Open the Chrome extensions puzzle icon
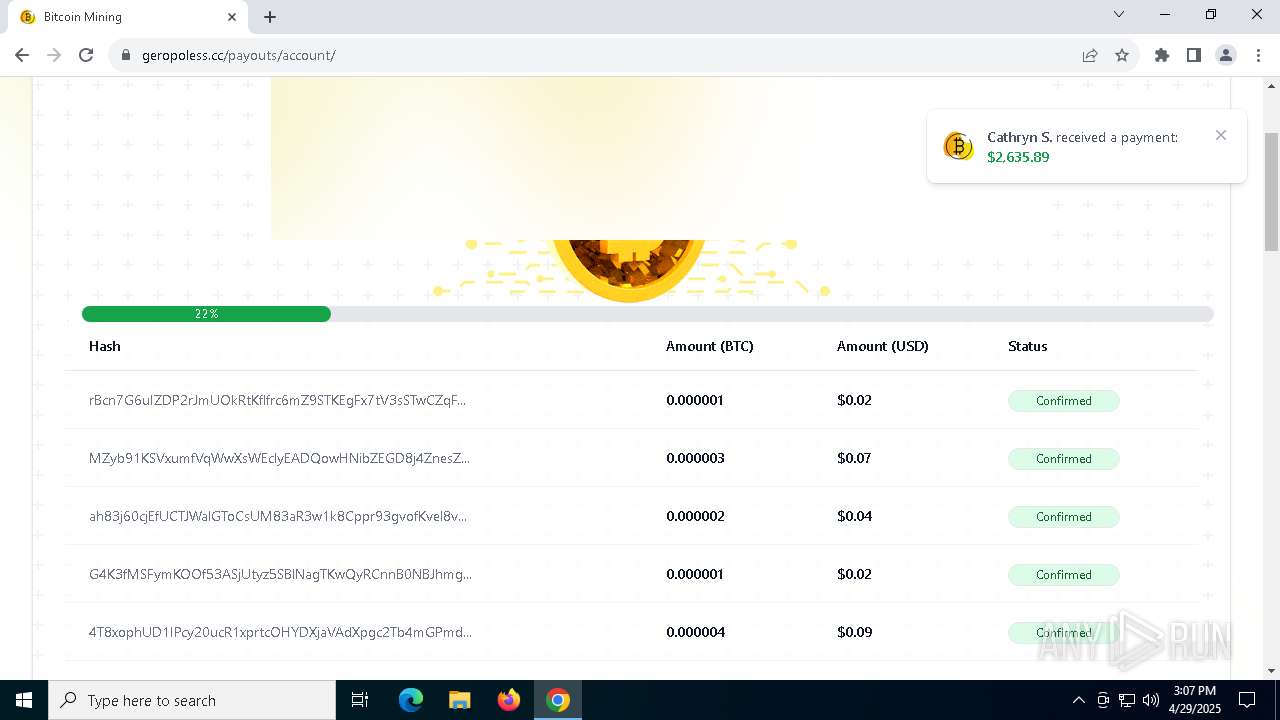This screenshot has width=1280, height=720. 1162,55
